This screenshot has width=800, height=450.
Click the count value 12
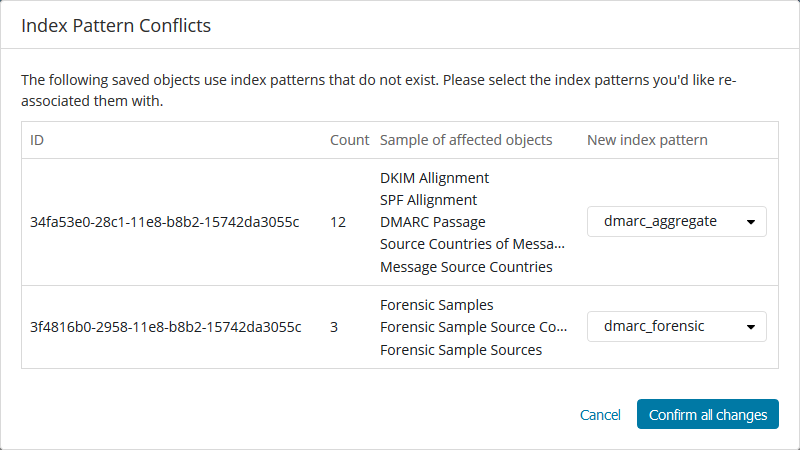coord(338,222)
